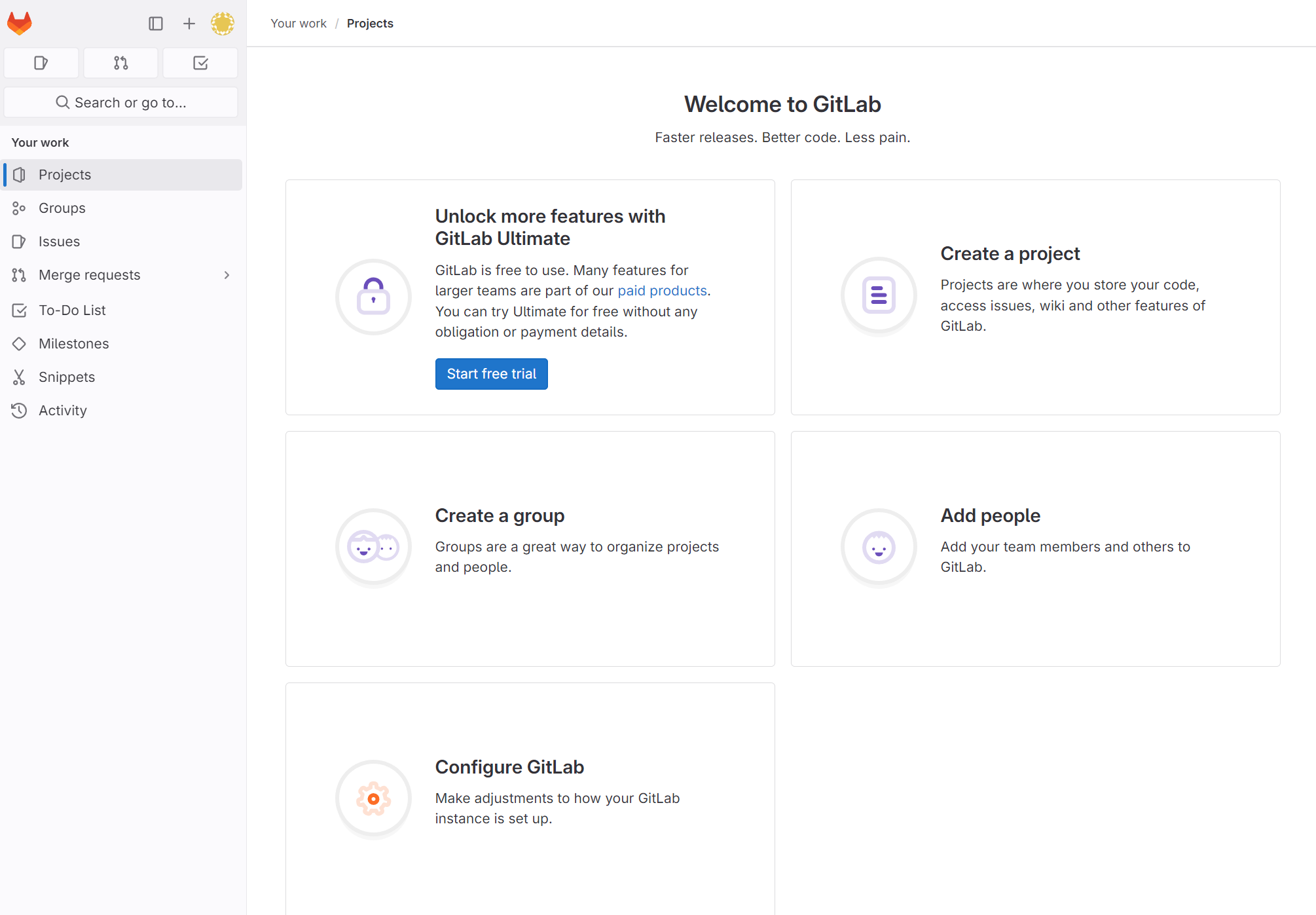This screenshot has height=915, width=1316.
Task: Open the create new plus menu
Action: [189, 24]
